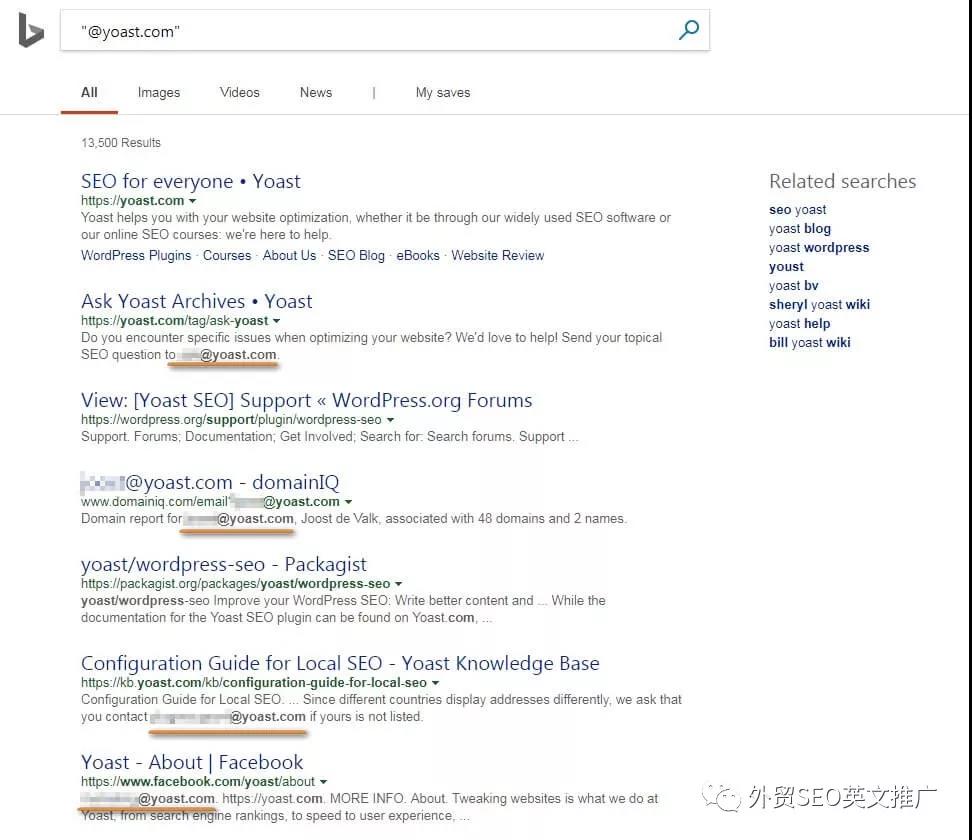
Task: Click related search "yoast bv"
Action: tap(793, 286)
